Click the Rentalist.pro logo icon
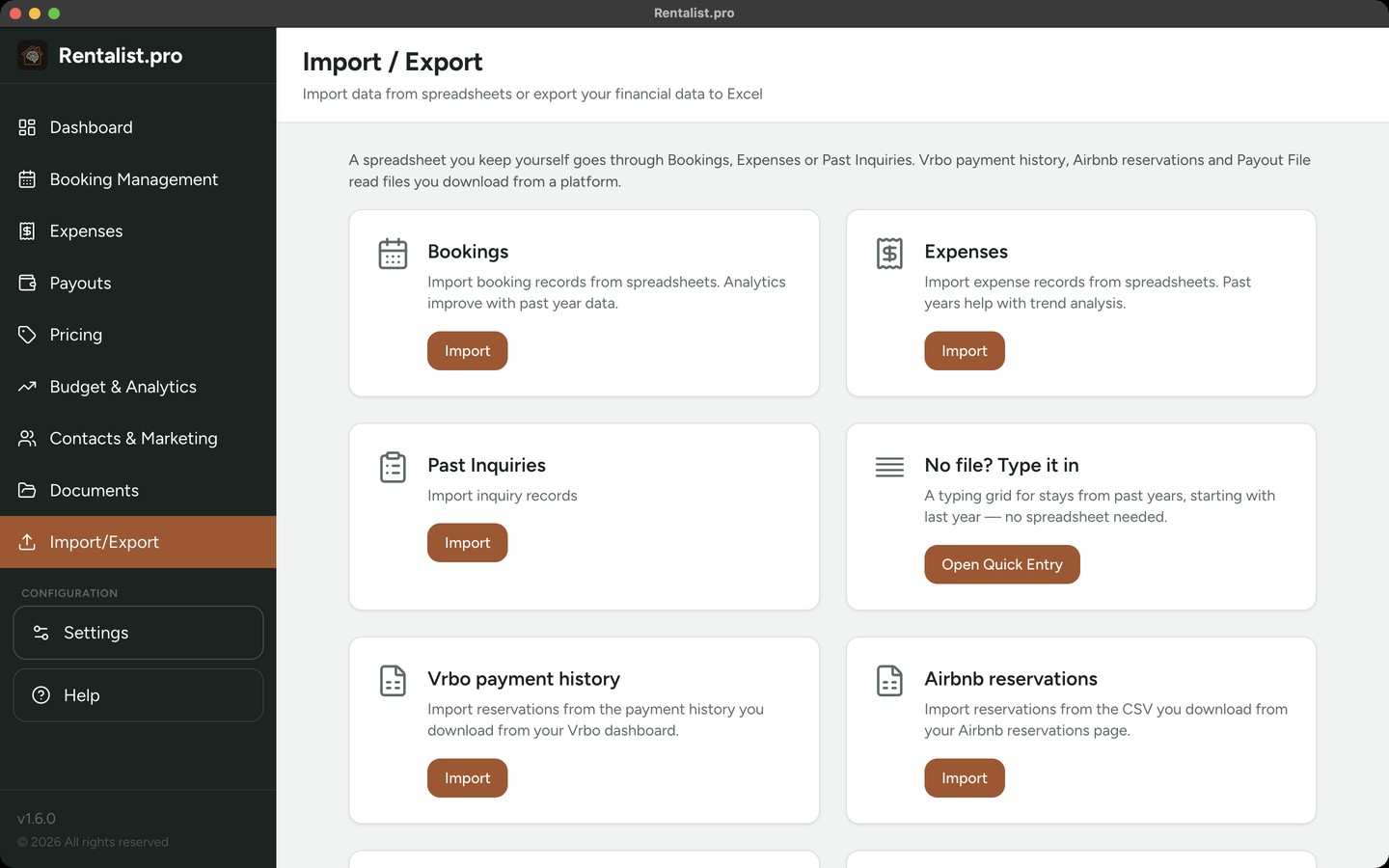Image resolution: width=1389 pixels, height=868 pixels. (x=33, y=56)
